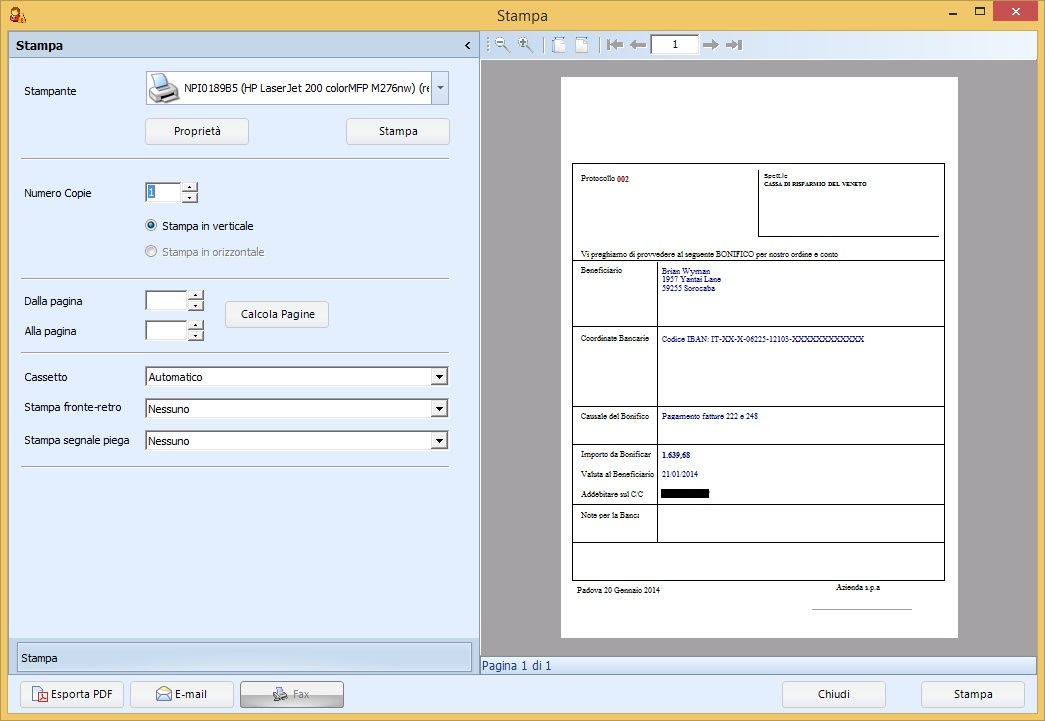
Task: Select Stampa in orizzontale orientation
Action: click(x=152, y=252)
